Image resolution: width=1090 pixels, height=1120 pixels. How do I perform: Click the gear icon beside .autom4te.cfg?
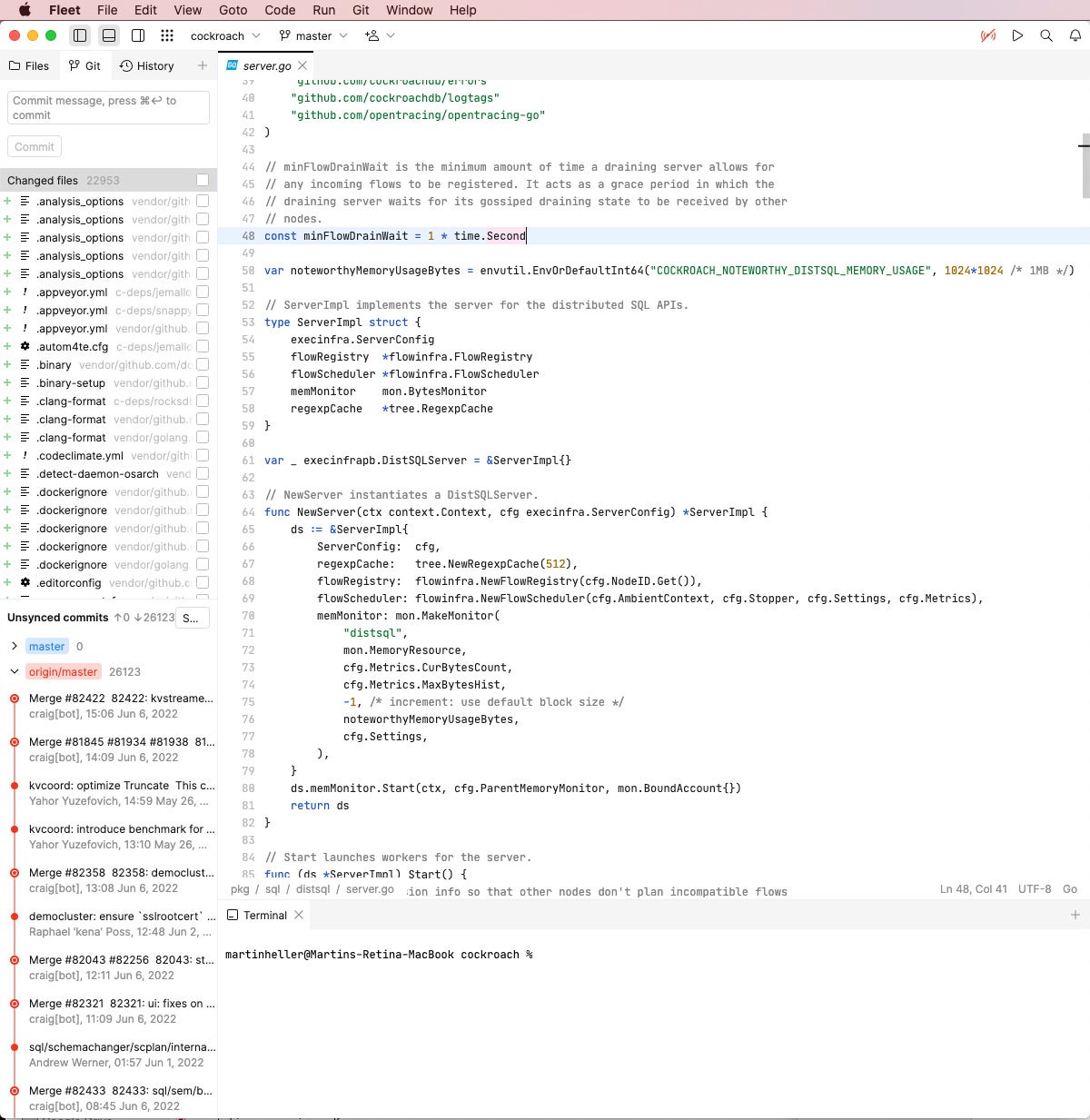pyautogui.click(x=25, y=346)
